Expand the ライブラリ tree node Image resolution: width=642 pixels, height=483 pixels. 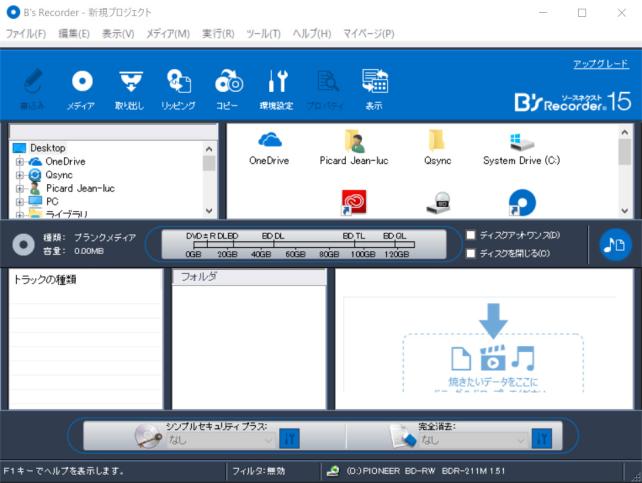19,214
